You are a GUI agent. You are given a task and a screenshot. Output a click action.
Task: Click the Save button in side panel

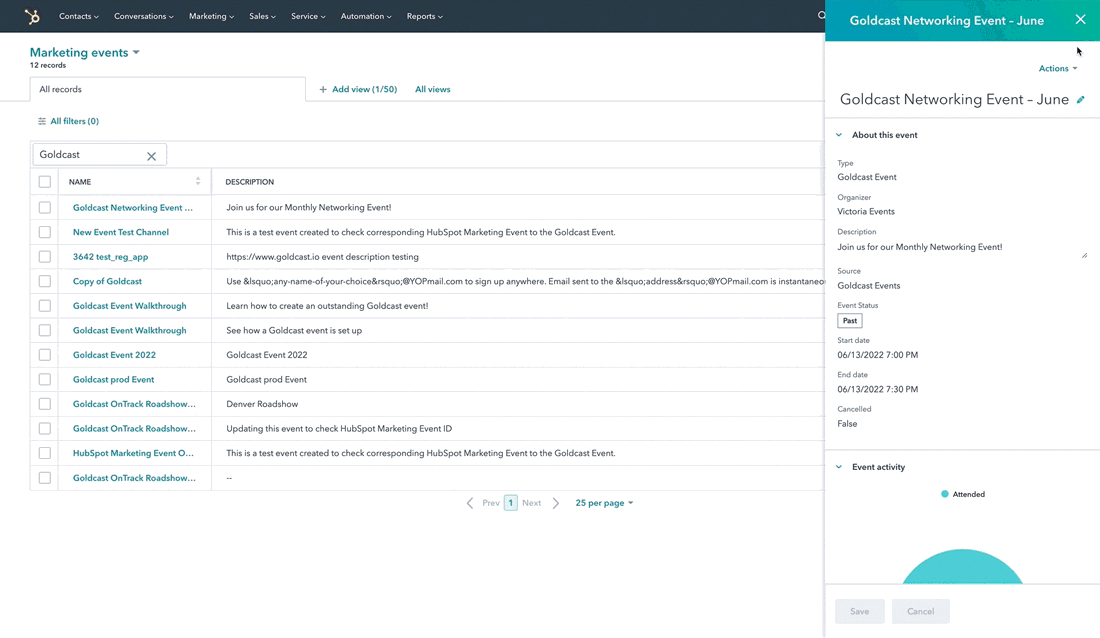(x=859, y=611)
